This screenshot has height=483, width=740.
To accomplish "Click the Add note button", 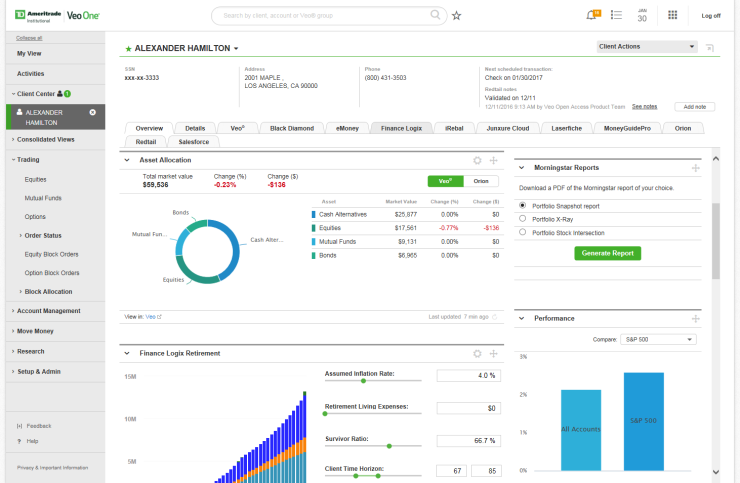I will point(694,106).
